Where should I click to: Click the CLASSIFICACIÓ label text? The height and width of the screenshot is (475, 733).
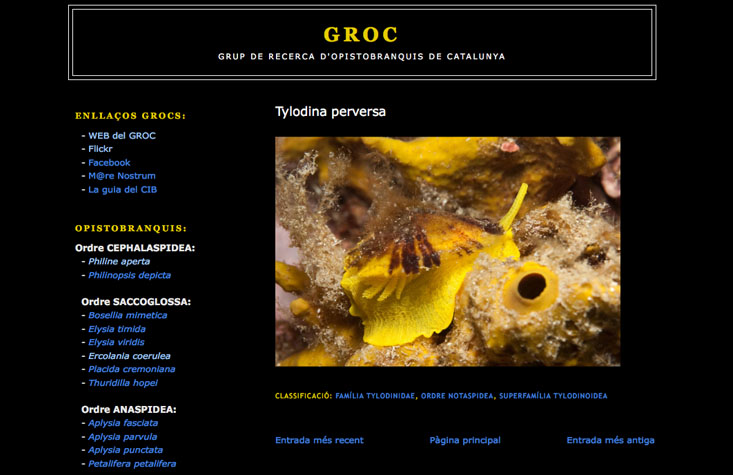tap(303, 396)
